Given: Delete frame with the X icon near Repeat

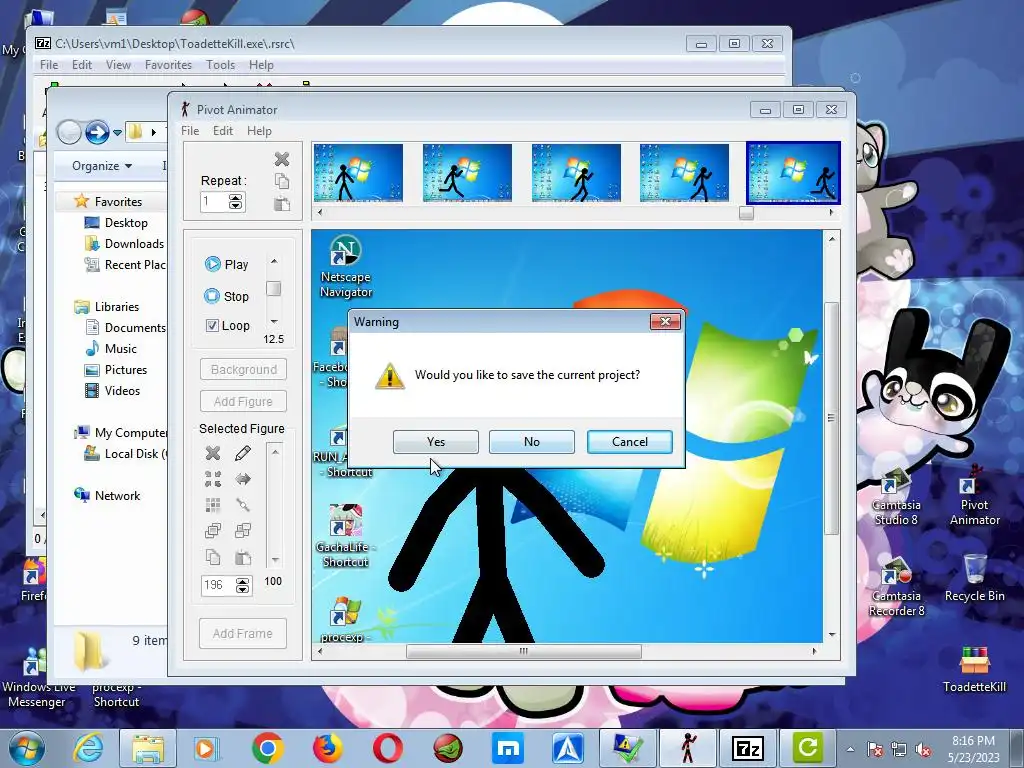Looking at the screenshot, I should point(282,159).
